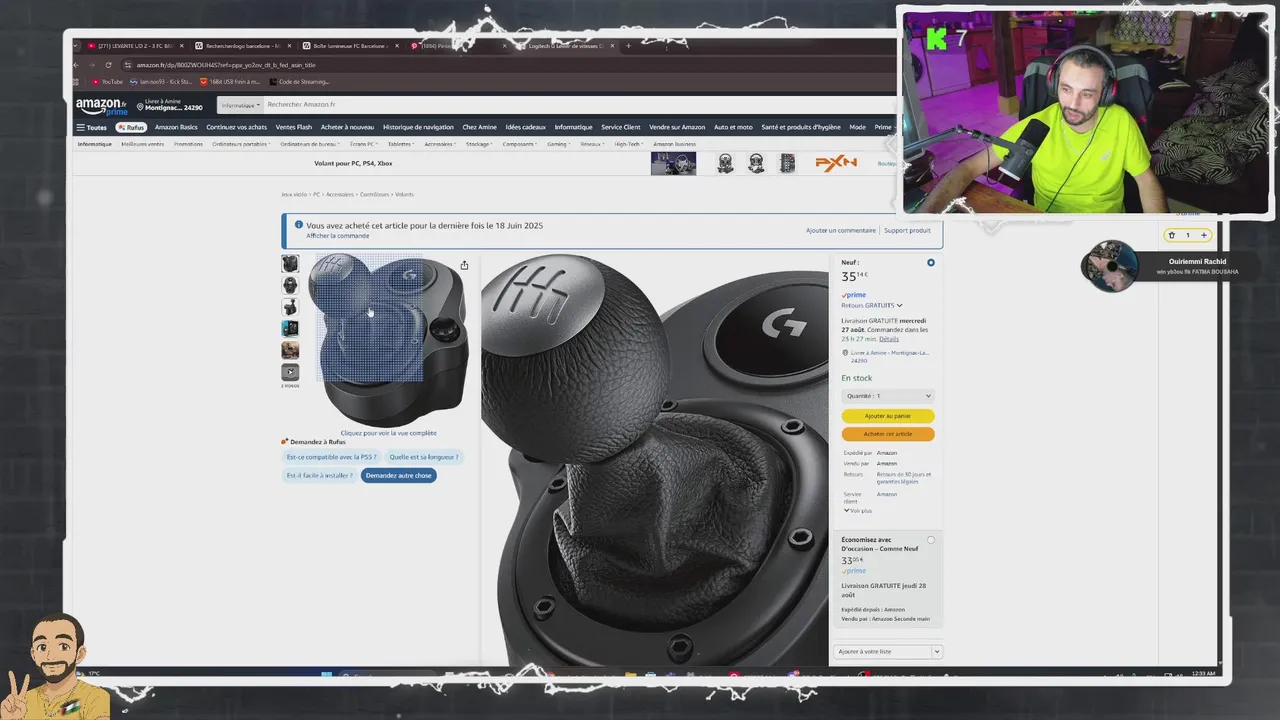The height and width of the screenshot is (720, 1280).
Task: Click the Afficher la commande link
Action: coord(337,236)
